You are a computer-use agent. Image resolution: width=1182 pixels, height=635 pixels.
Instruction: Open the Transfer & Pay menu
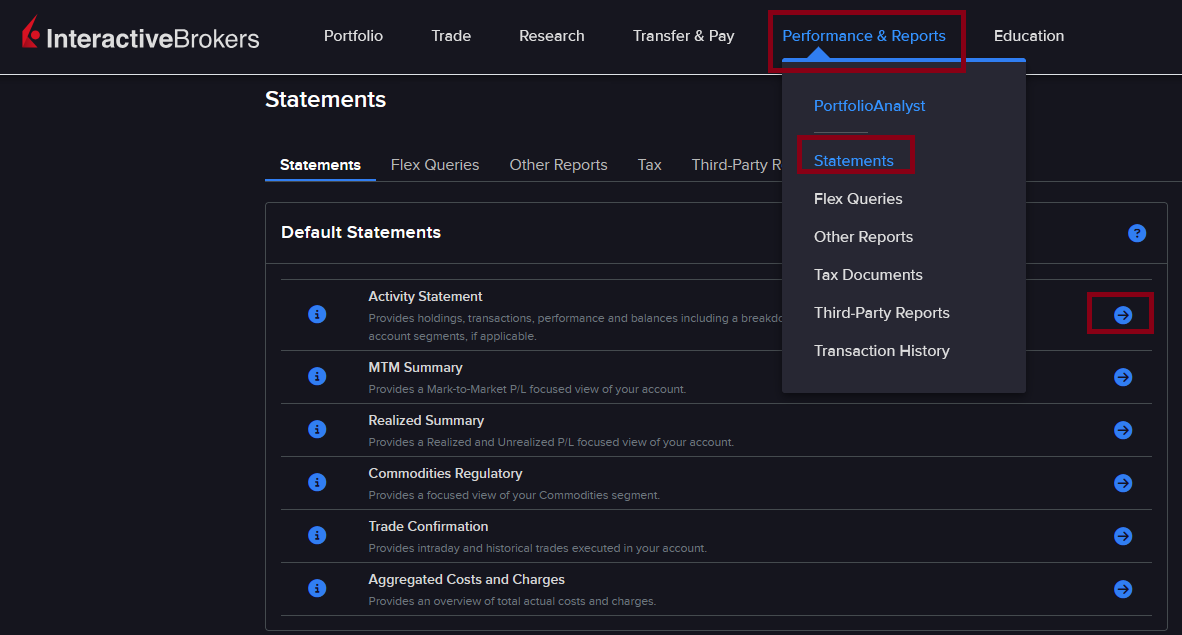pos(684,36)
